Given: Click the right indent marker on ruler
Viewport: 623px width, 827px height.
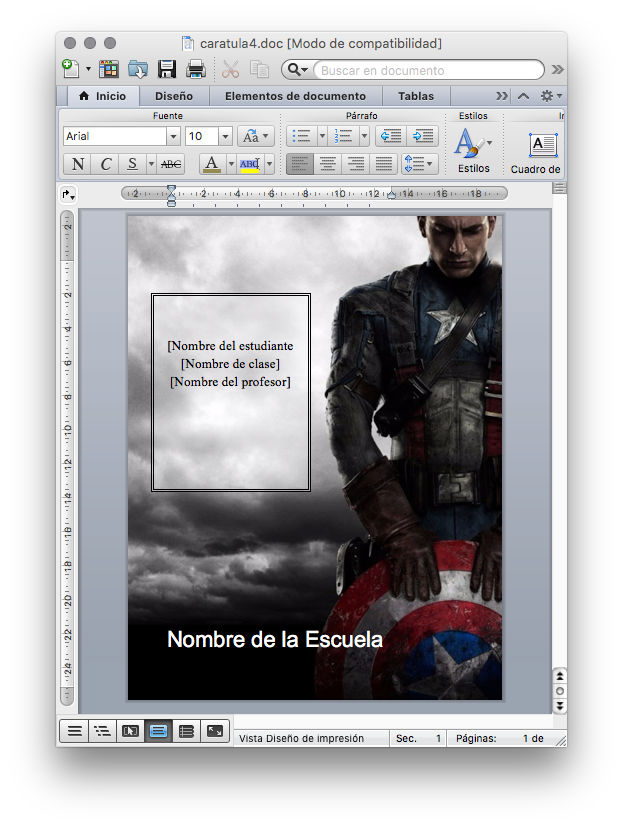Looking at the screenshot, I should pos(391,195).
